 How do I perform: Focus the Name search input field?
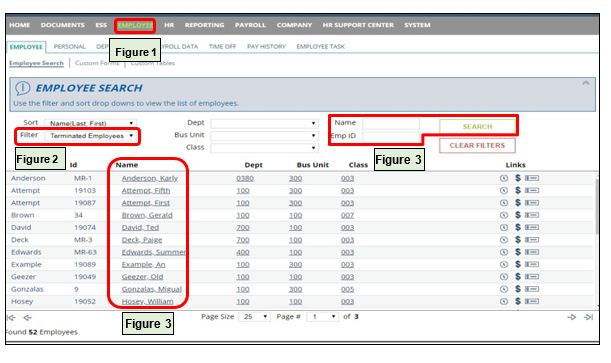391,123
